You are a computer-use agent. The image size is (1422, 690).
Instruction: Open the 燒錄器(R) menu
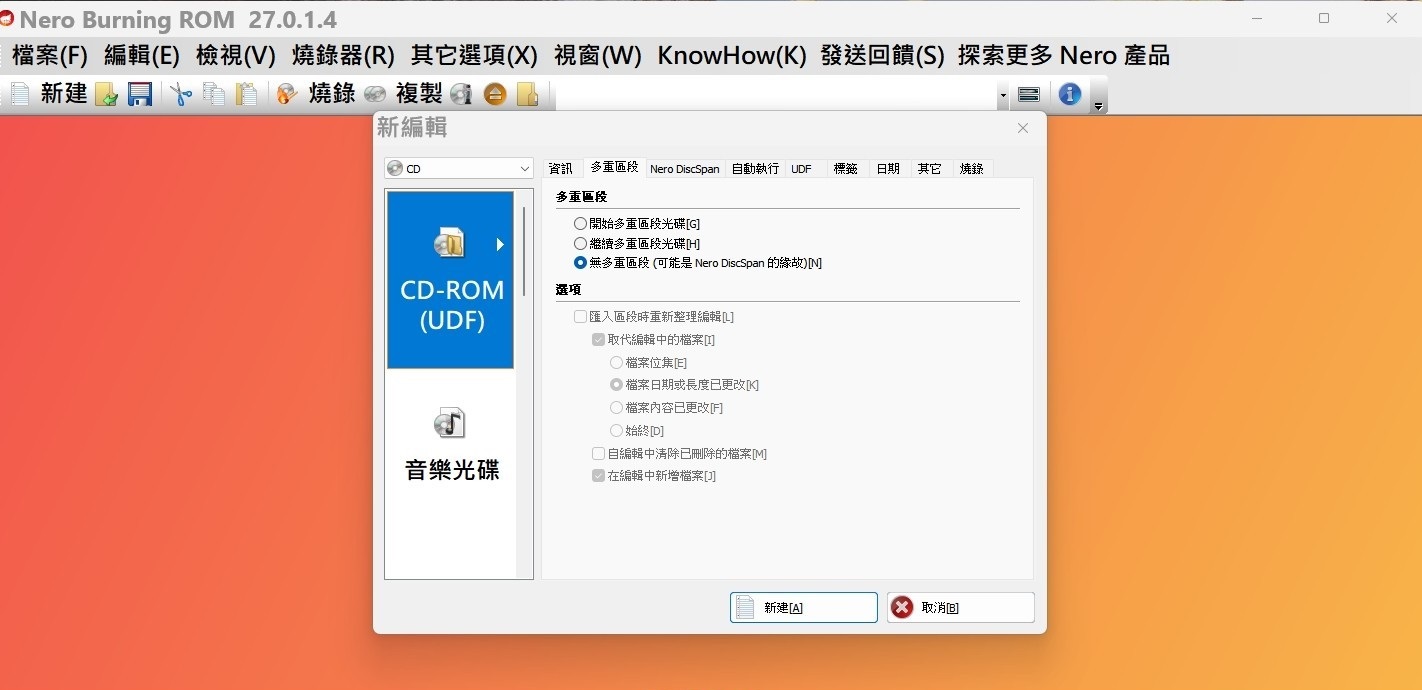pyautogui.click(x=343, y=56)
